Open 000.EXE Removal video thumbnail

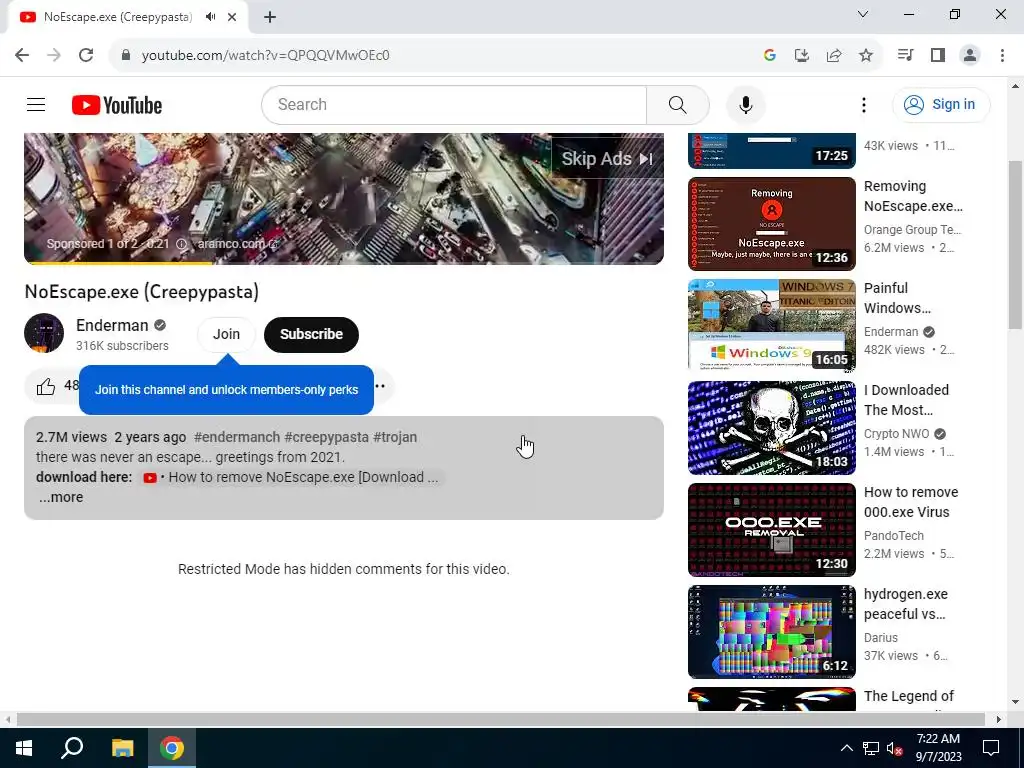click(x=771, y=530)
